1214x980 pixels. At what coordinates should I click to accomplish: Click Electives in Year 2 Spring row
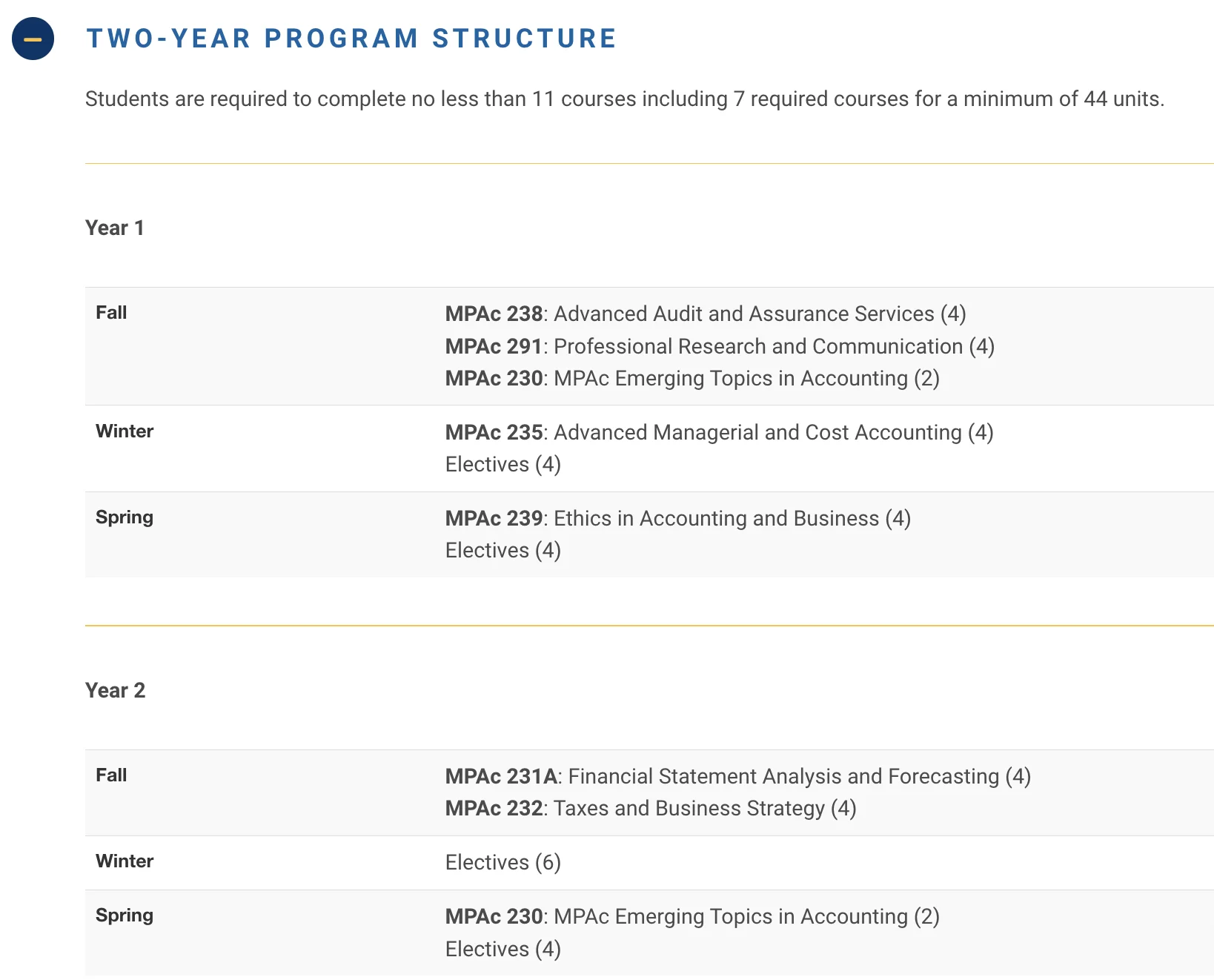tap(502, 949)
